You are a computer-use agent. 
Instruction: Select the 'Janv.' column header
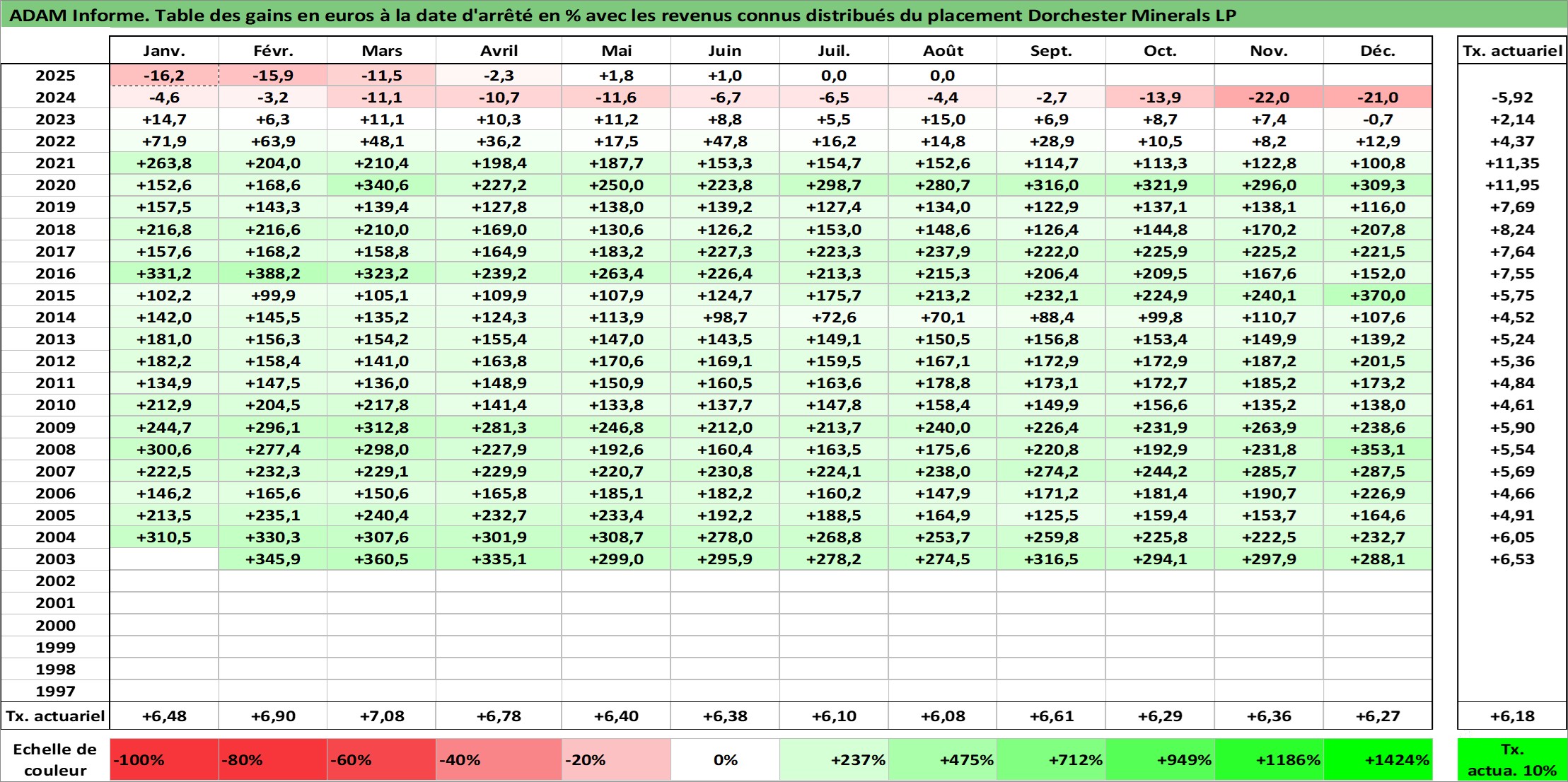(x=164, y=50)
